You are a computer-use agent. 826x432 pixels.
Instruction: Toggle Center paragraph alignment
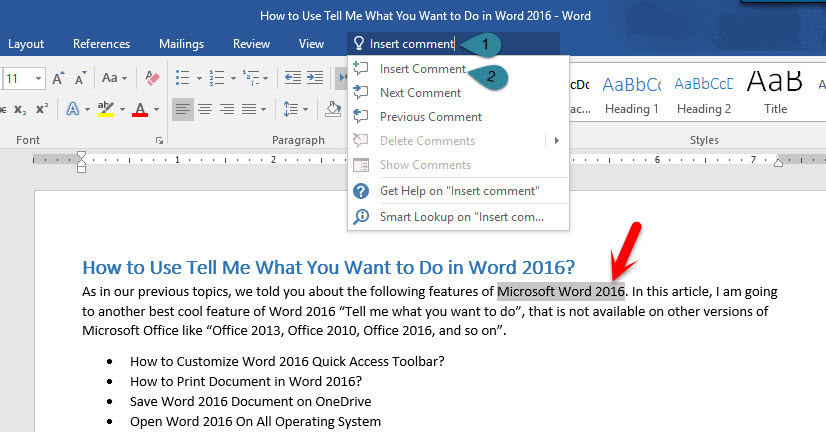tap(205, 109)
